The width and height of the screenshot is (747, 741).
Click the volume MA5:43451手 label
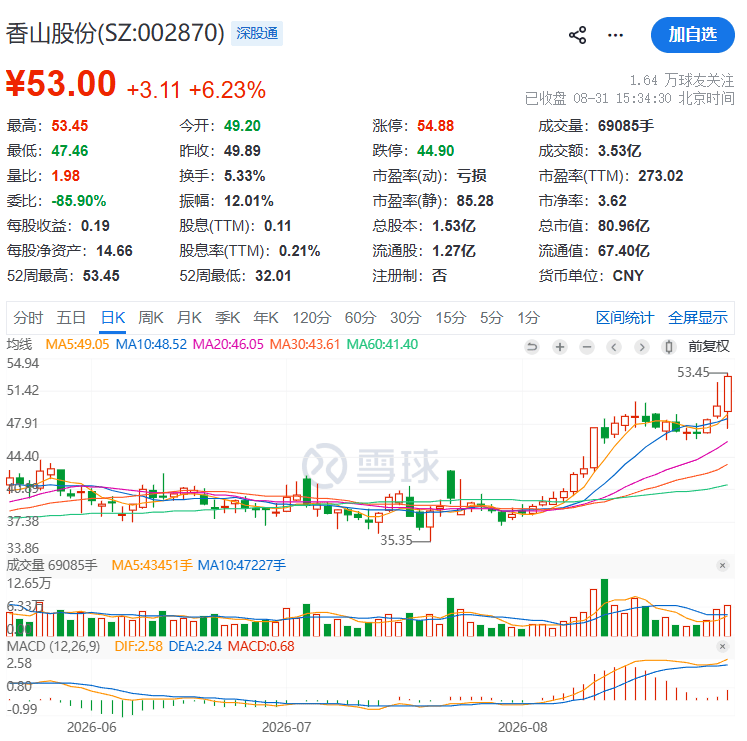pos(152,565)
